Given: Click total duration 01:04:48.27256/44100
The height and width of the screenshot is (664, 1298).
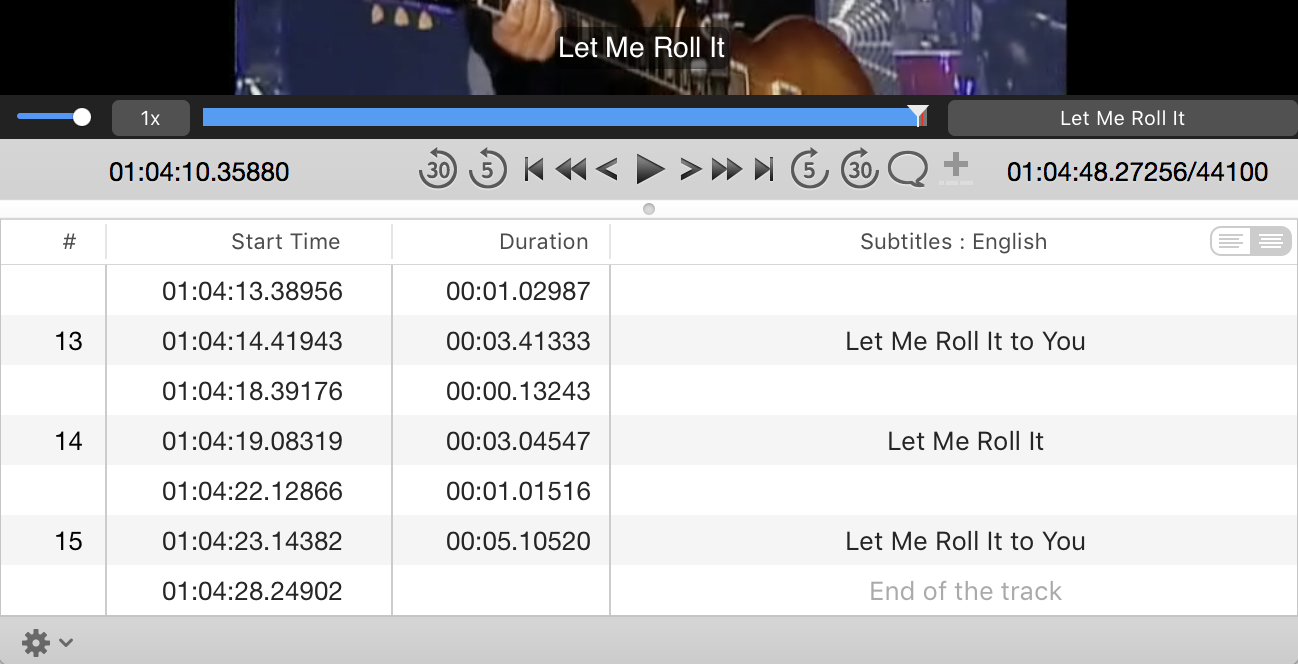Looking at the screenshot, I should (1137, 172).
